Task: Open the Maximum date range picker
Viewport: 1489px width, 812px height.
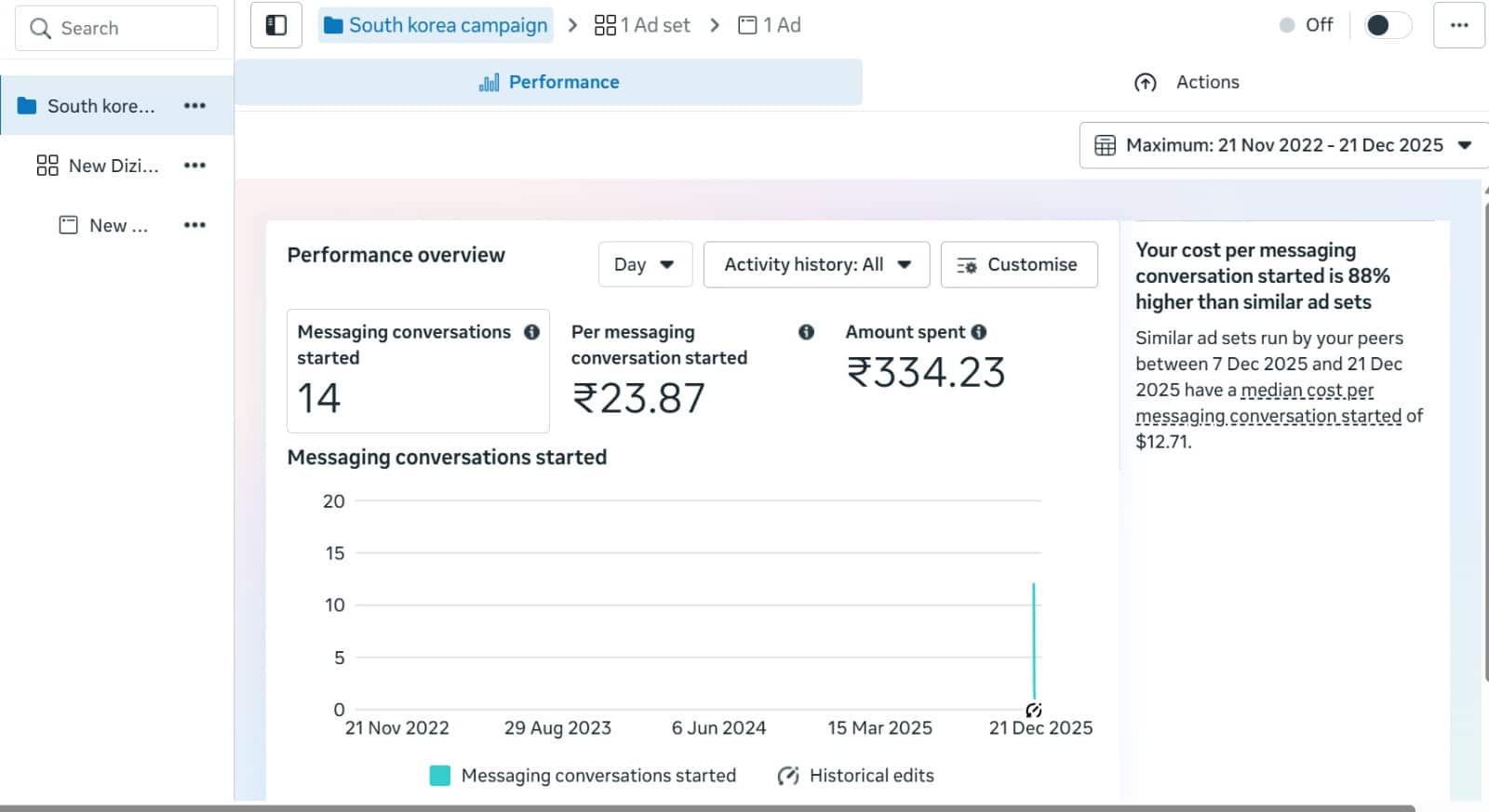Action: [1282, 145]
